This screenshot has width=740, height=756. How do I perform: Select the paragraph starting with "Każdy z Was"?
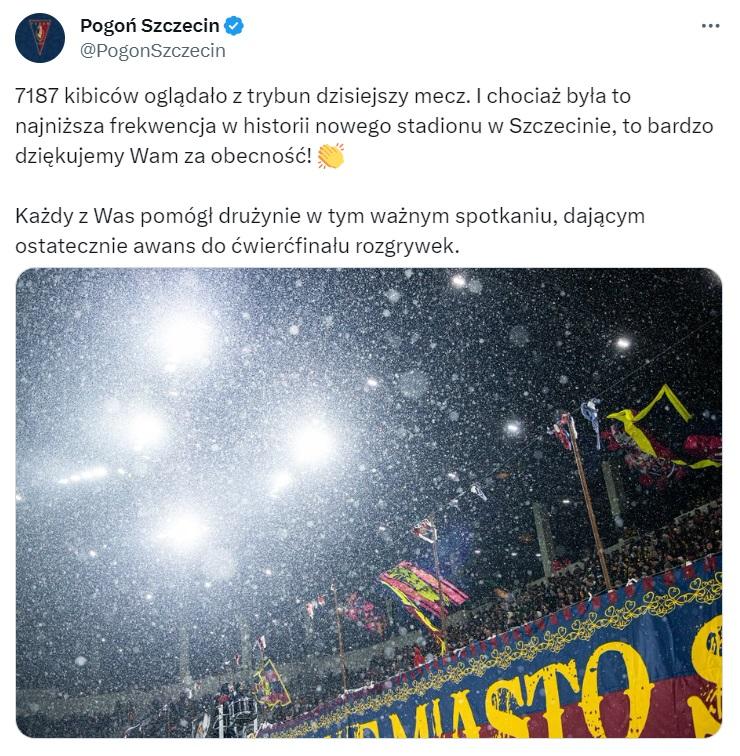click(x=330, y=231)
